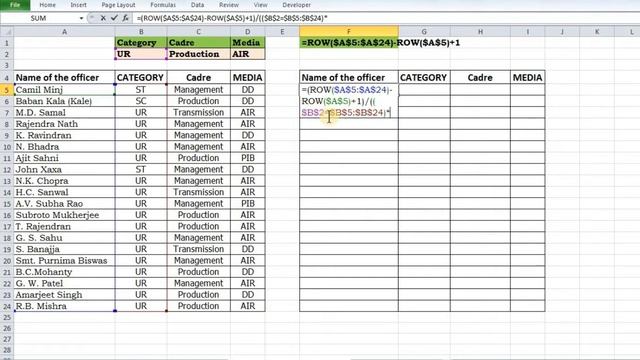Select the name N.K. Chopra
640x360 pixels.
(42, 181)
